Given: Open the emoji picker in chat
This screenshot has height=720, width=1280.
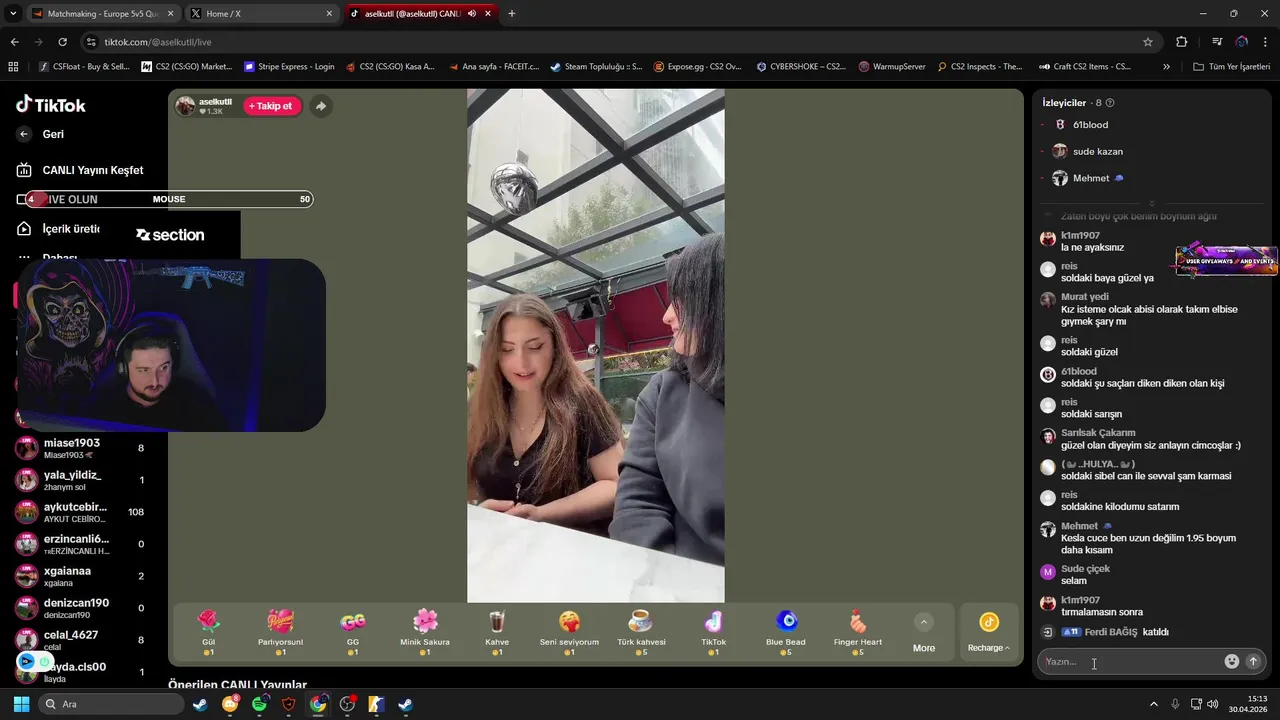Looking at the screenshot, I should point(1232,661).
